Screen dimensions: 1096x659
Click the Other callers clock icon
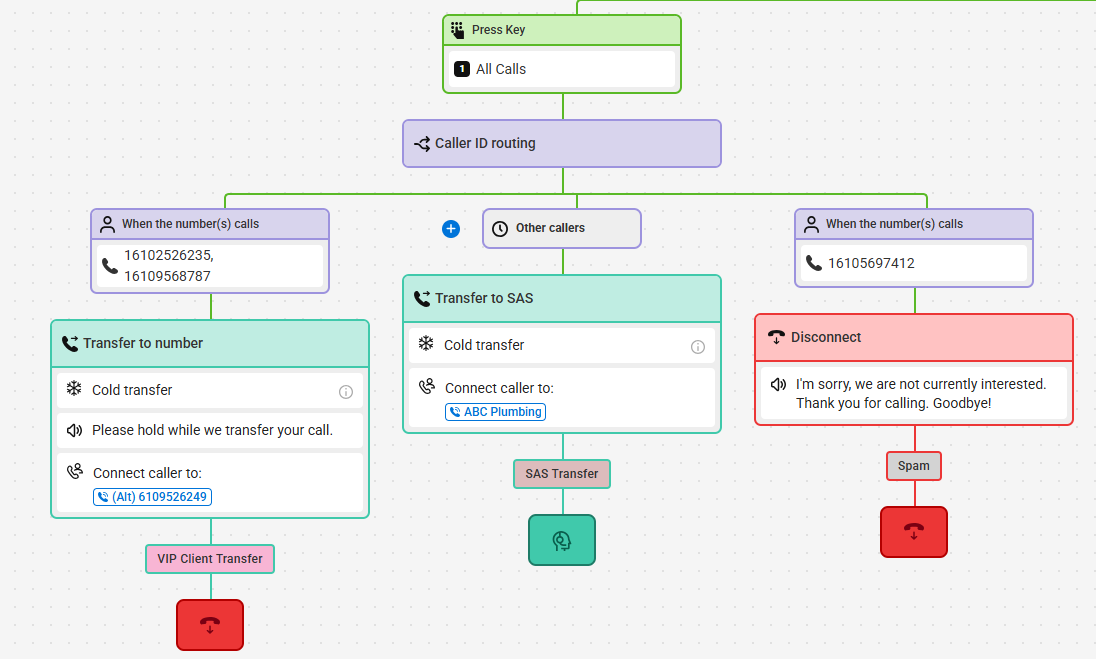coord(500,229)
